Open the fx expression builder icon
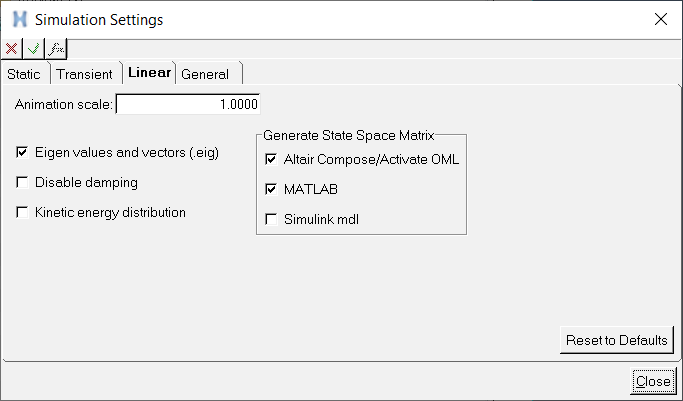 point(56,49)
